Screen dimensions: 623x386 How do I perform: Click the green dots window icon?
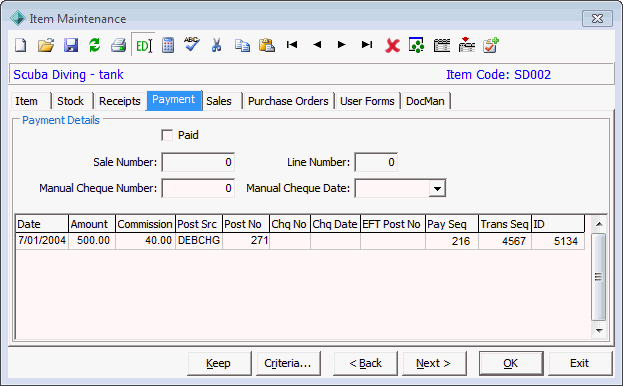tap(416, 45)
